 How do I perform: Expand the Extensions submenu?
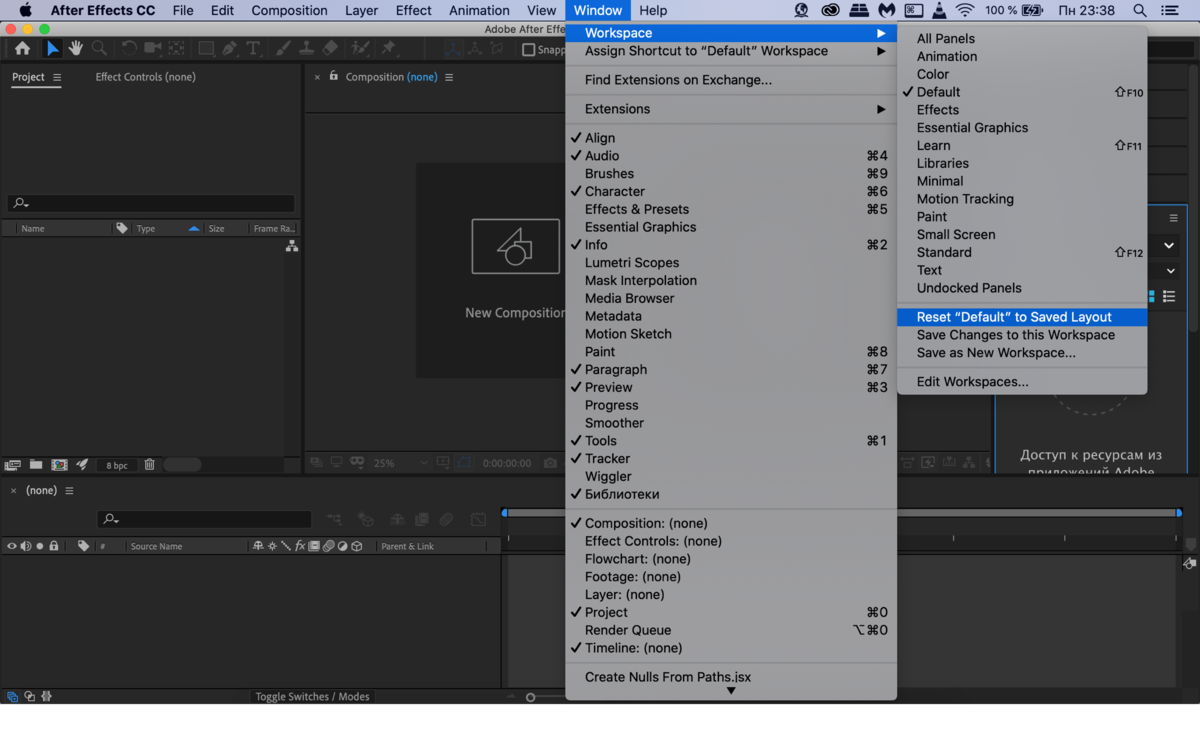tap(731, 109)
